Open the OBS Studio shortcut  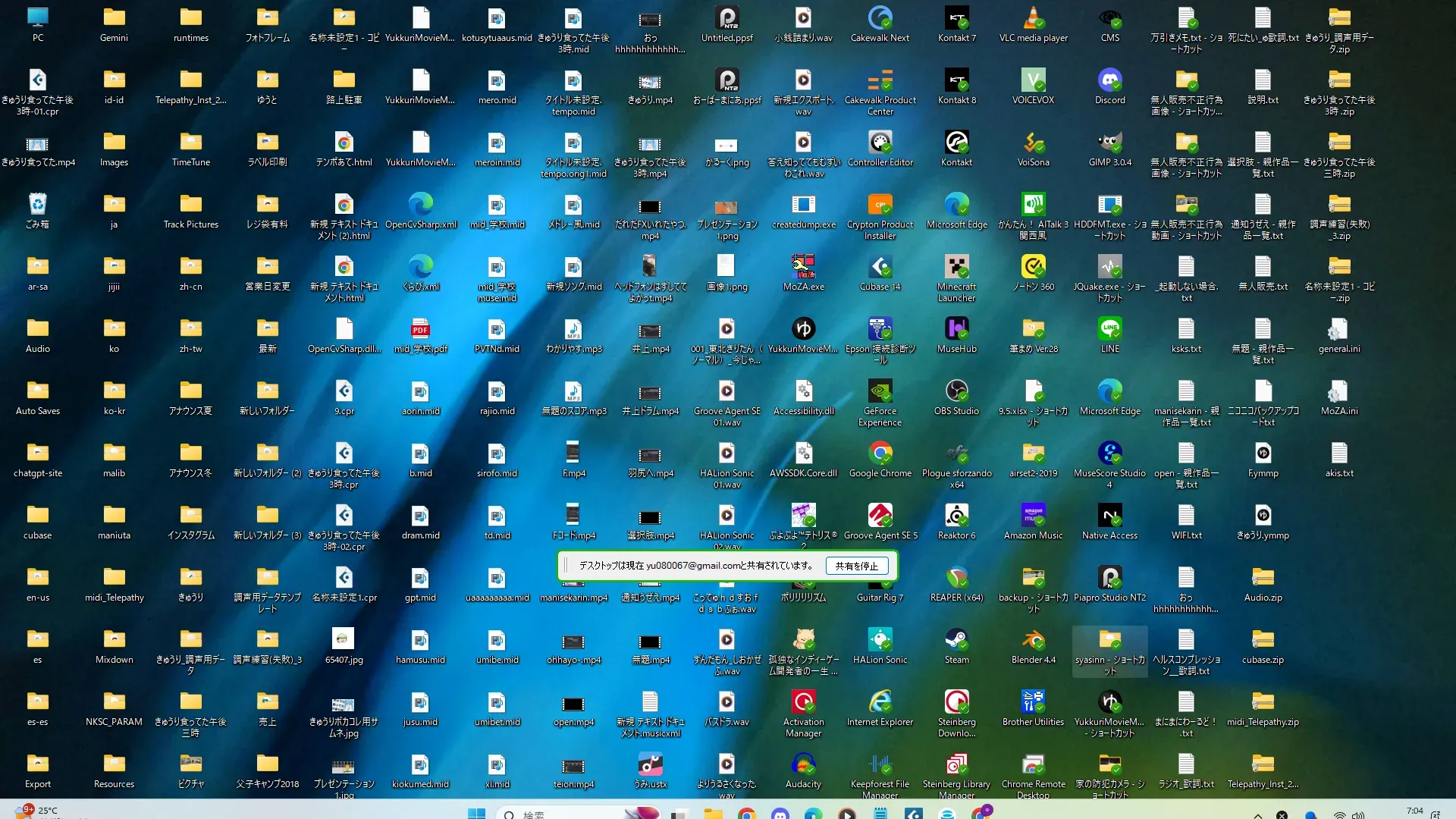tap(956, 392)
